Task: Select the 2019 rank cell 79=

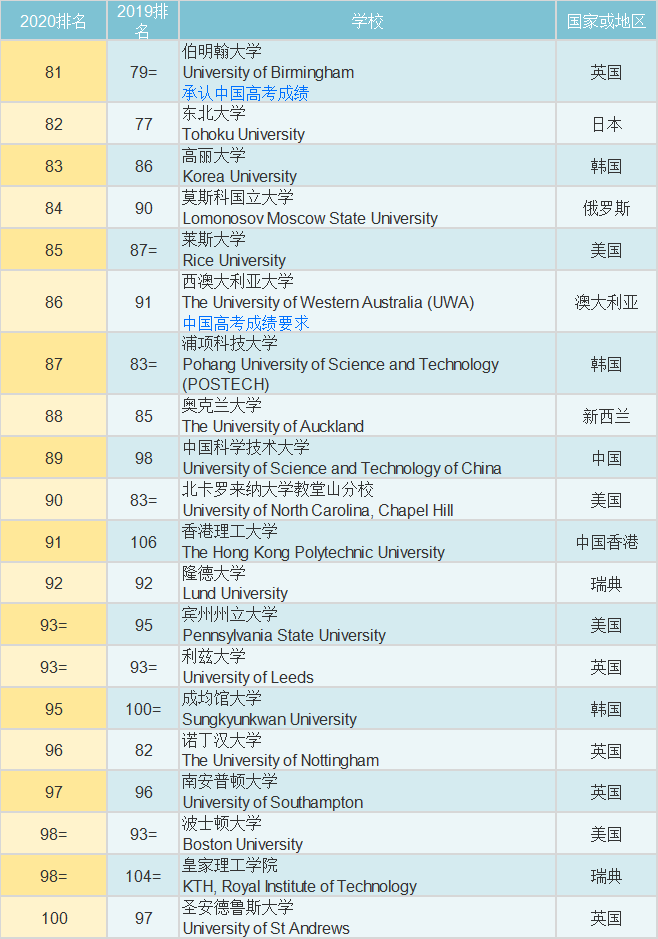Action: click(143, 72)
